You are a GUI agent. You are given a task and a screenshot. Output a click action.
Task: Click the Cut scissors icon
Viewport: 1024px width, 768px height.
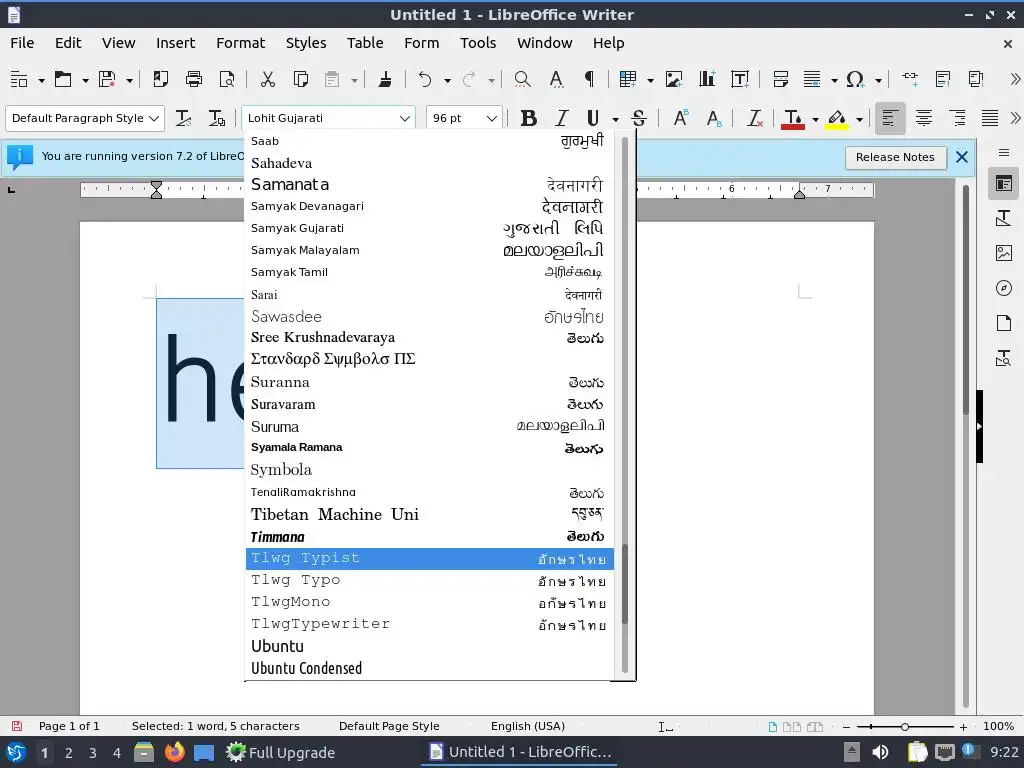[268, 79]
